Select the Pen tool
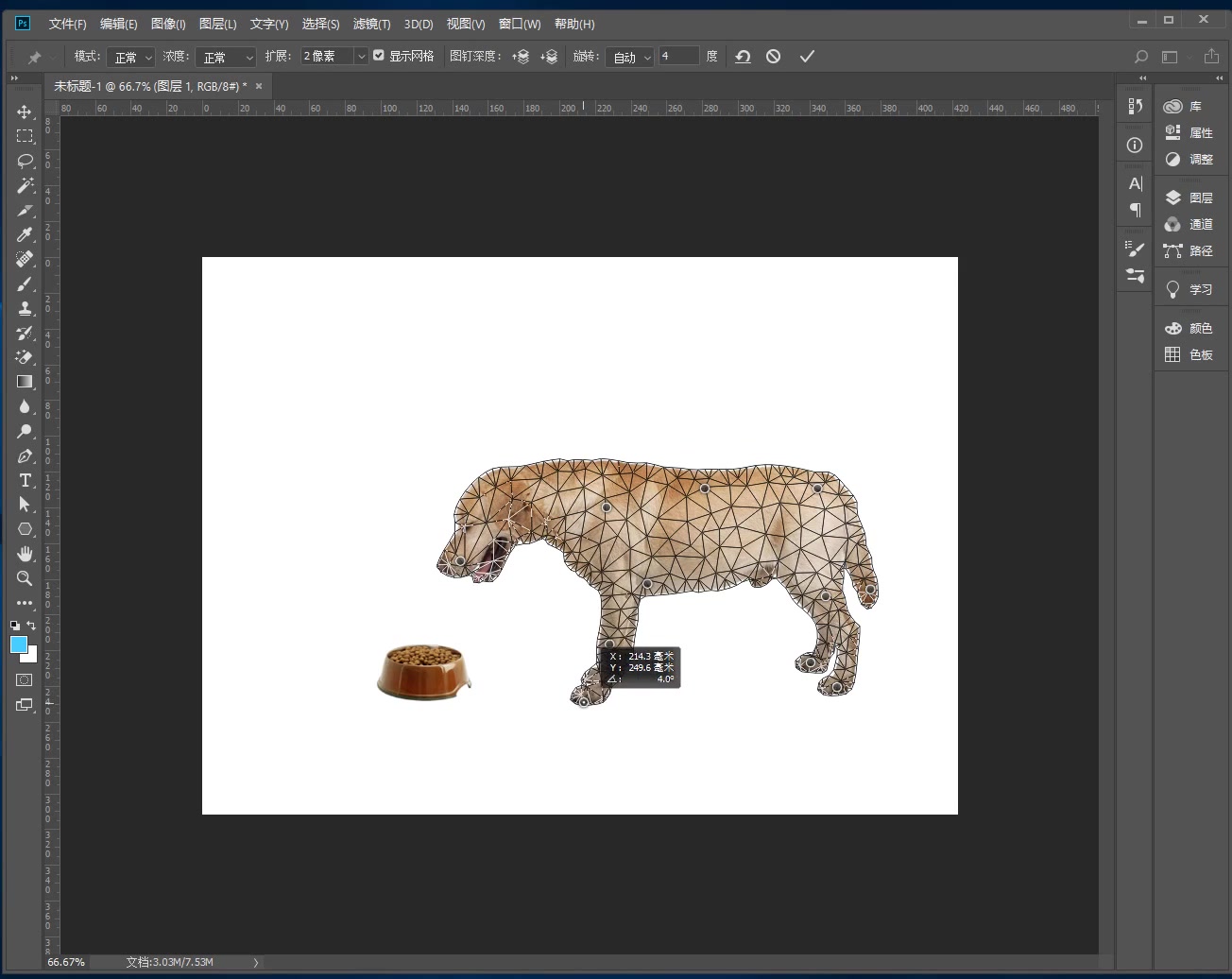 point(25,455)
